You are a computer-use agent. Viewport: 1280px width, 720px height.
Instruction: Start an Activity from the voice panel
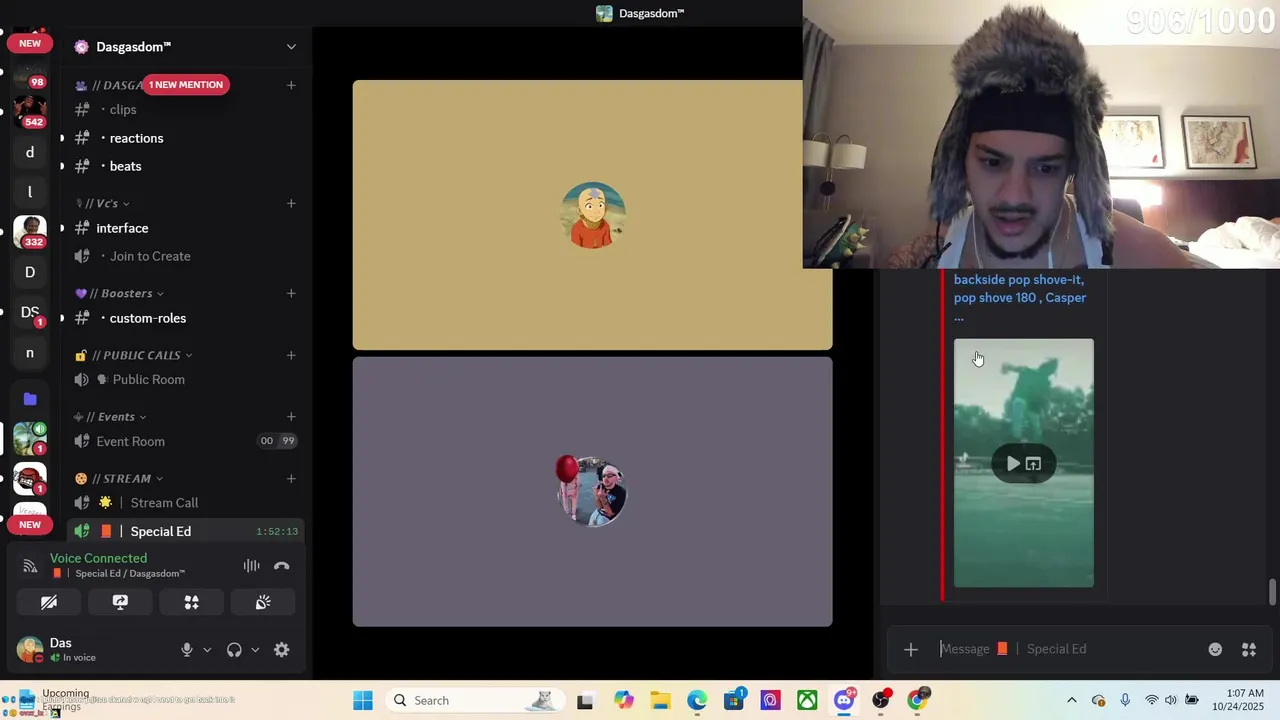pyautogui.click(x=191, y=602)
